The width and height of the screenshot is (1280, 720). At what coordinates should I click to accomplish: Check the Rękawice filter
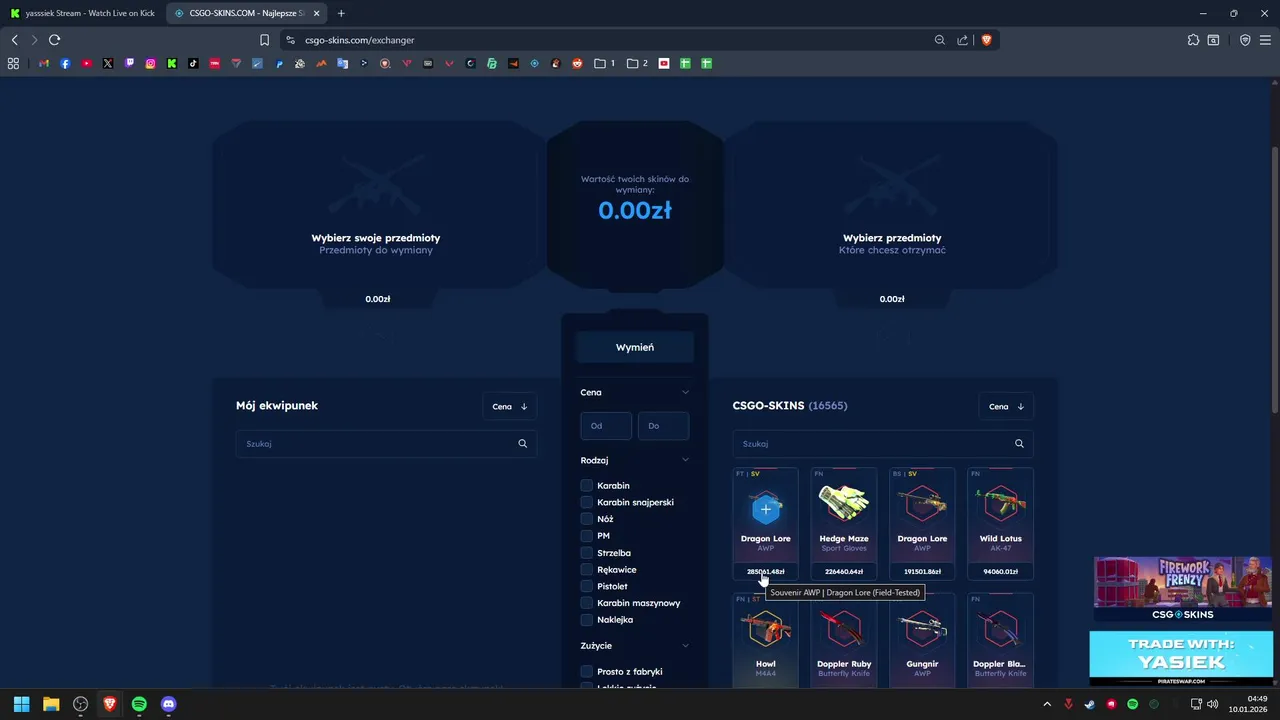[x=587, y=570]
